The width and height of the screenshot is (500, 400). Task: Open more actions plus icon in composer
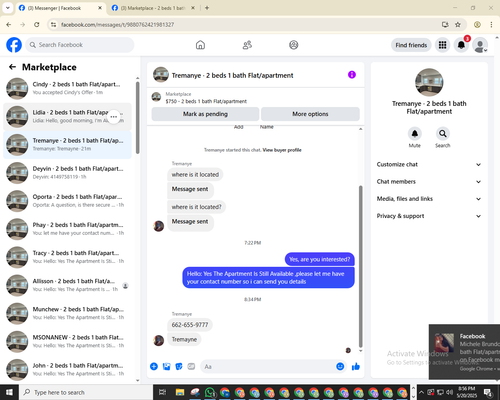(154, 367)
